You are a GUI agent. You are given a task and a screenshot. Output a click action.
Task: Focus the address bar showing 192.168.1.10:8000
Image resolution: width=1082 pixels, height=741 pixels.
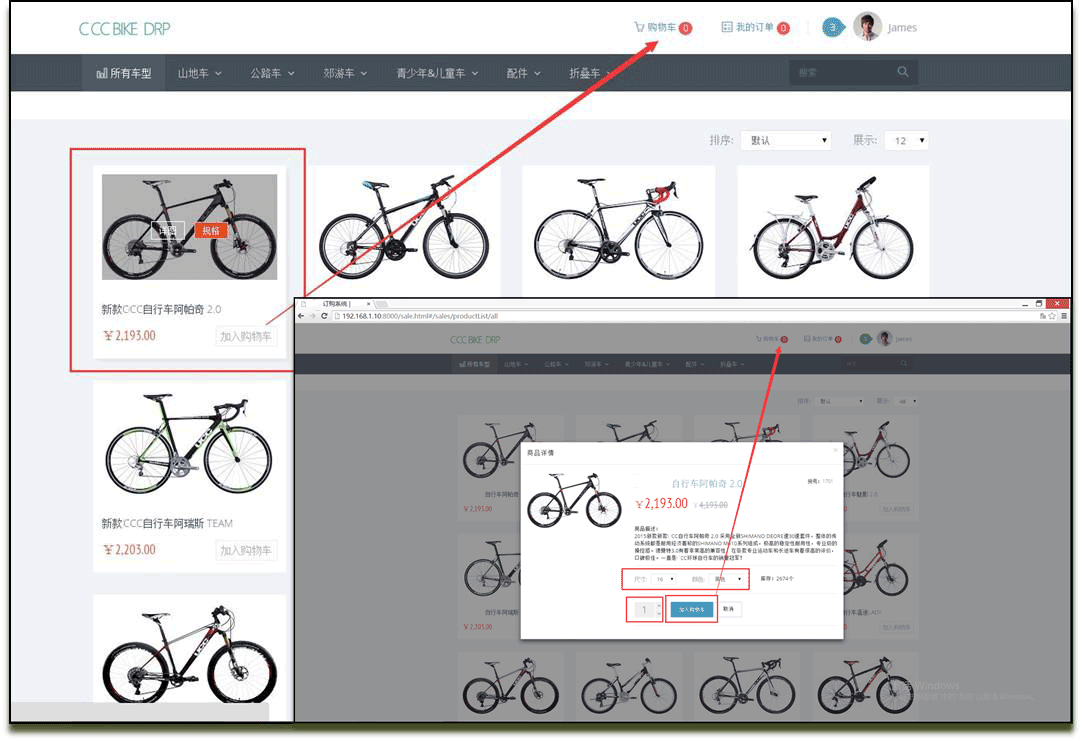point(683,316)
